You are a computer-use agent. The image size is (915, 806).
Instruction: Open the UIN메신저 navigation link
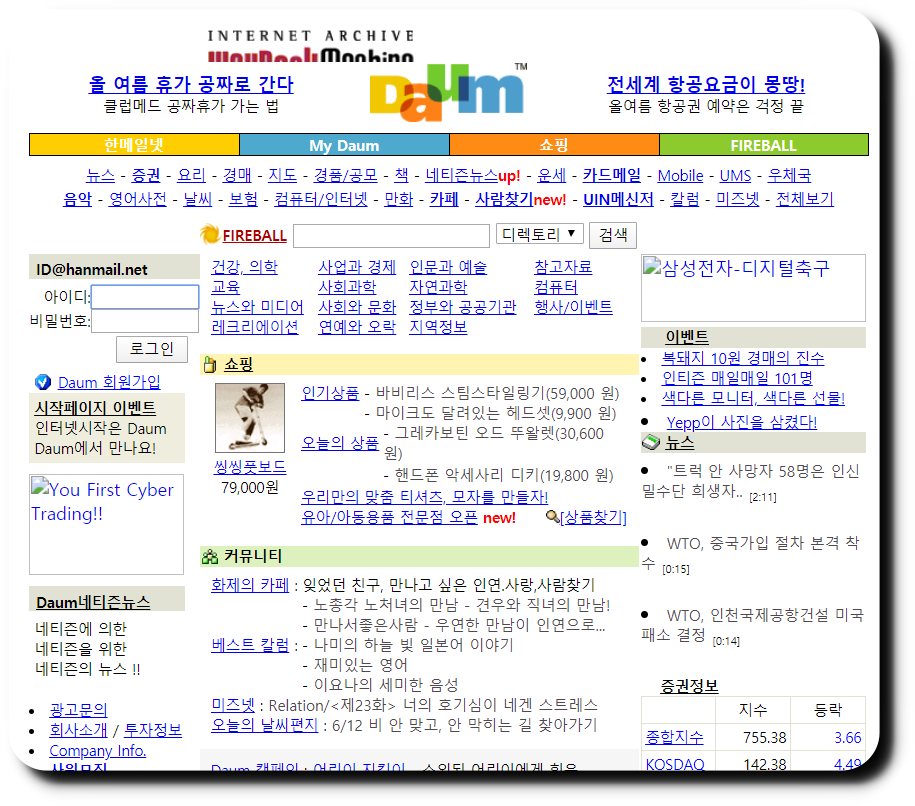[x=619, y=199]
